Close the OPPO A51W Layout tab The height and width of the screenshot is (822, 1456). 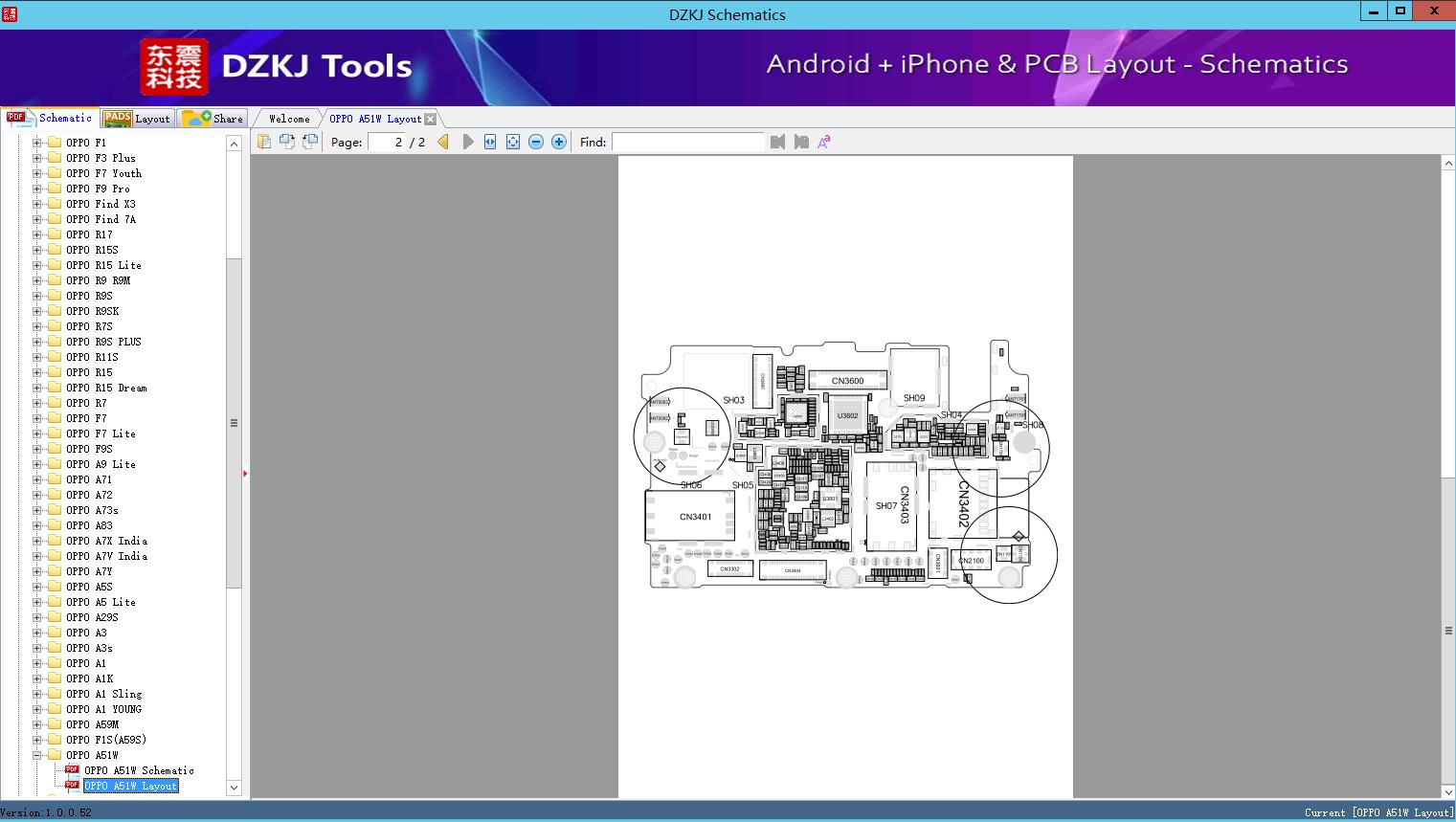431,119
